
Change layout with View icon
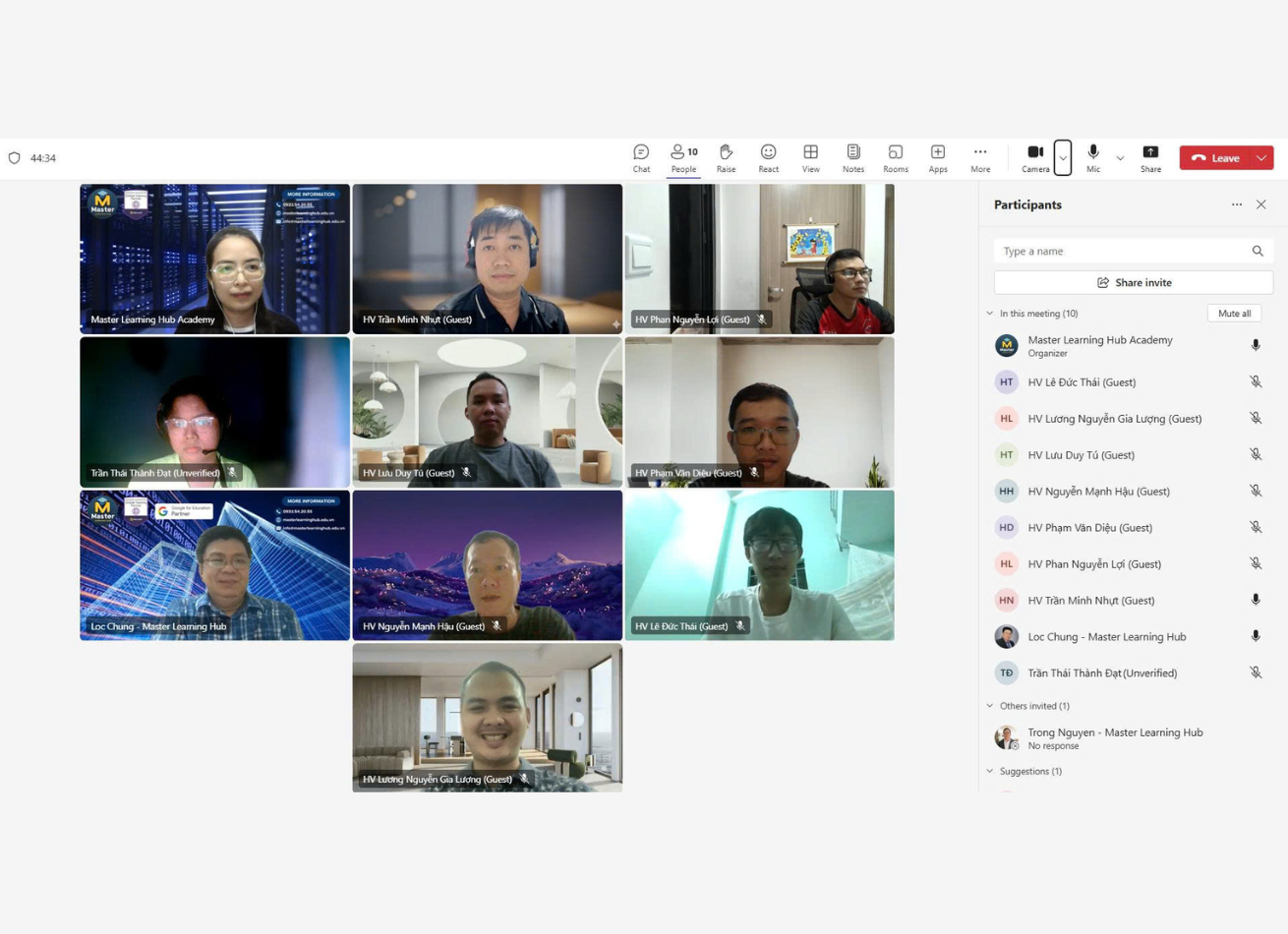pyautogui.click(x=810, y=157)
